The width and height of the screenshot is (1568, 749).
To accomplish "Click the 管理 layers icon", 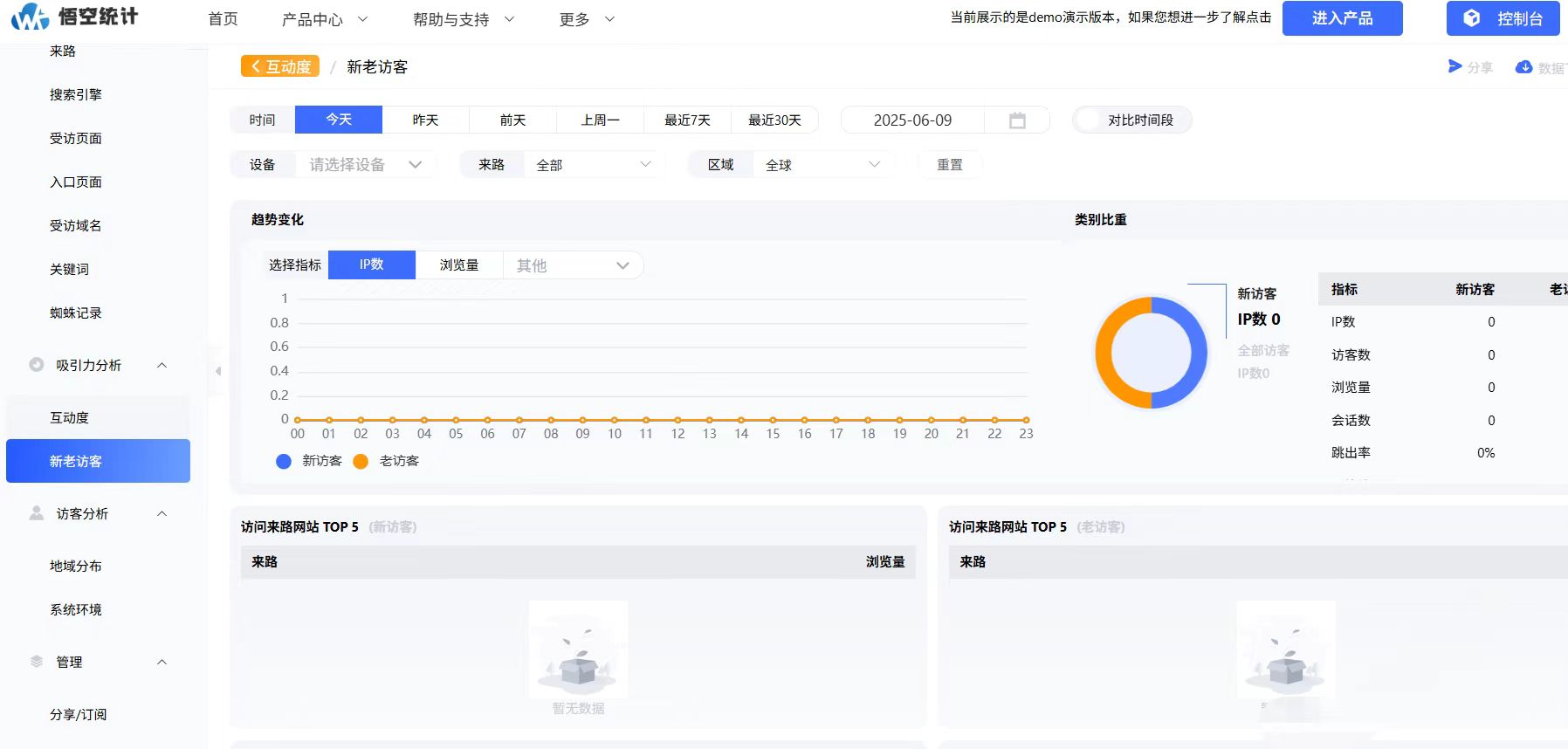I will point(36,662).
